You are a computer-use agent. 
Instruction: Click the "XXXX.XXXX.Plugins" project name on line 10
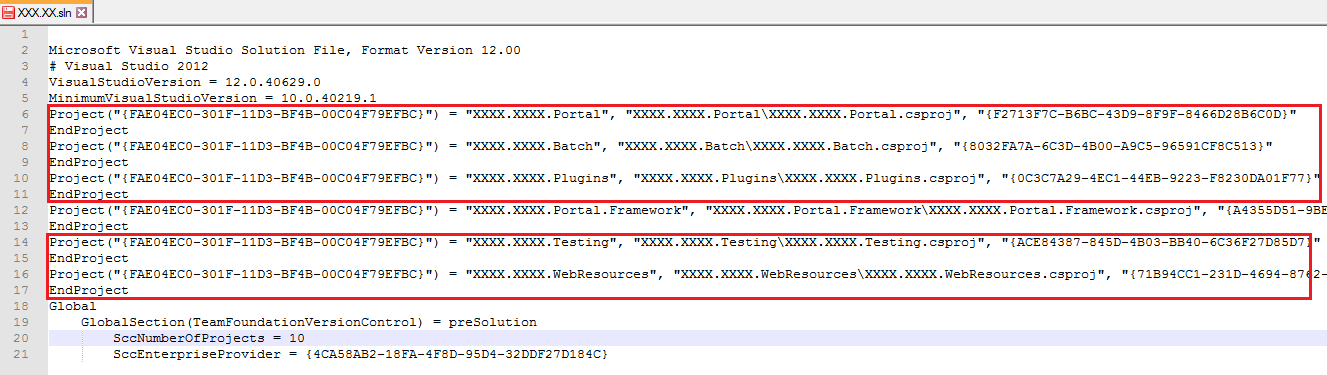click(x=541, y=178)
